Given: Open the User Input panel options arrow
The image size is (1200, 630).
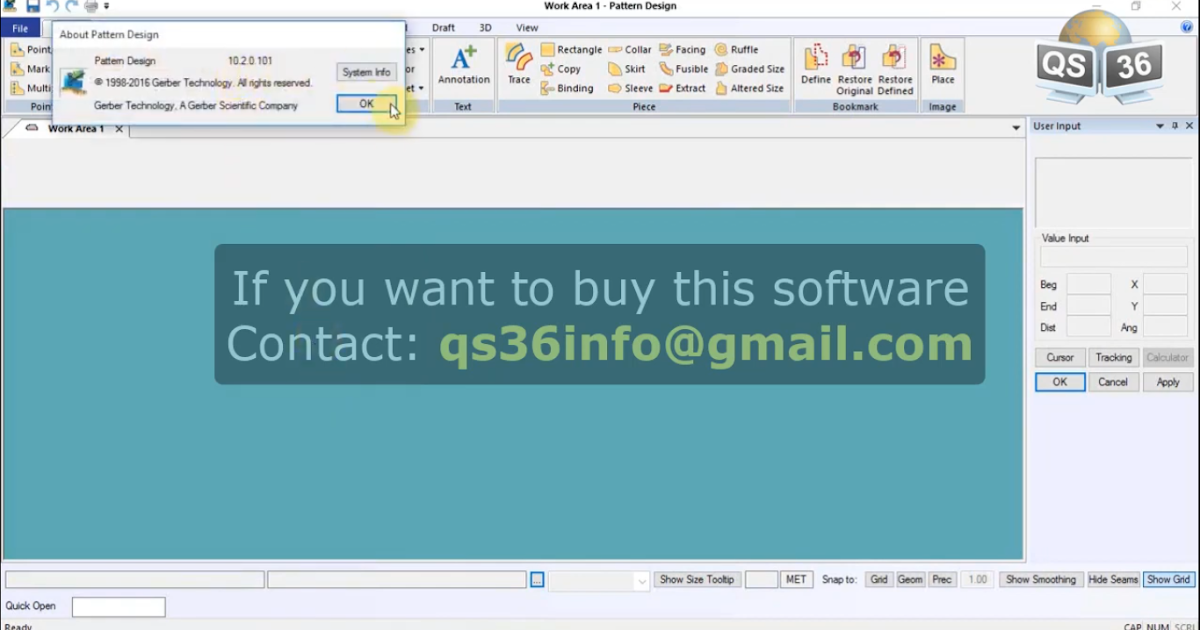Looking at the screenshot, I should point(1160,126).
